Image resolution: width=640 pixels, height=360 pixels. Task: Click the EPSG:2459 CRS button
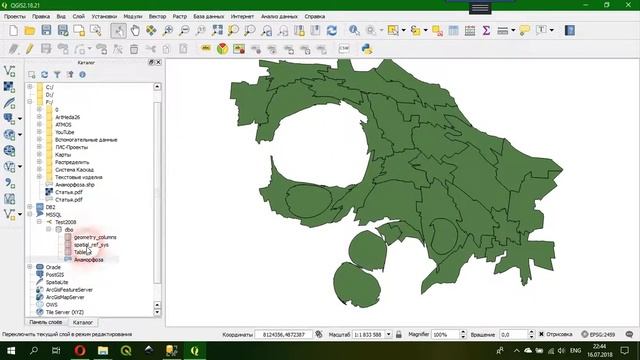[x=598, y=334]
